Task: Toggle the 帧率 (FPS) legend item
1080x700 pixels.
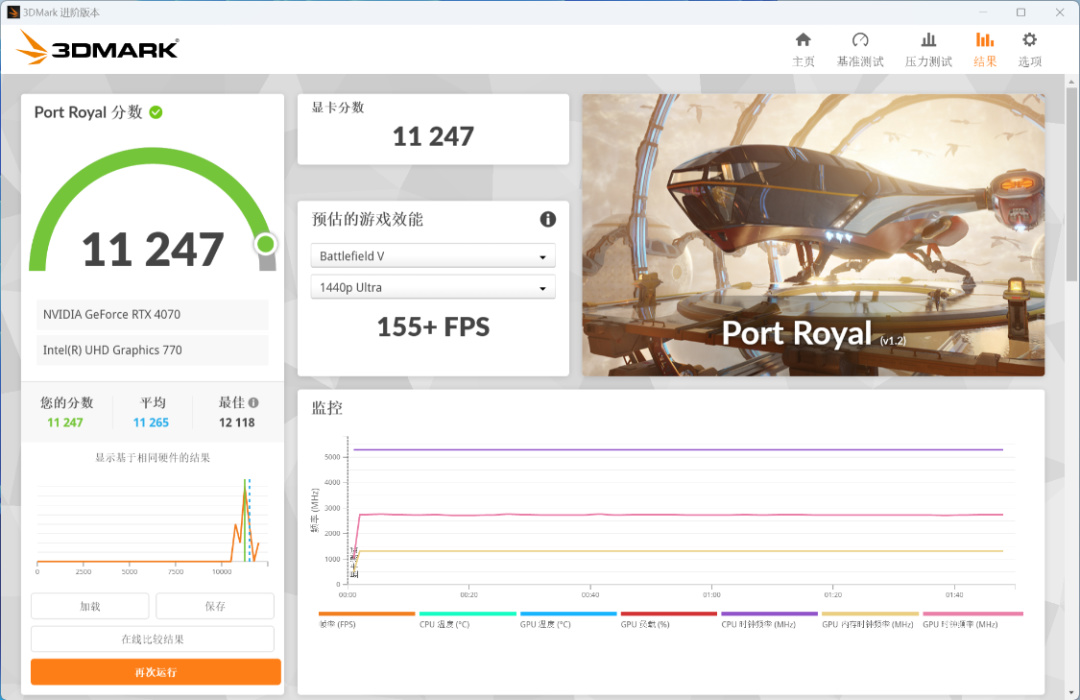Action: (366, 619)
